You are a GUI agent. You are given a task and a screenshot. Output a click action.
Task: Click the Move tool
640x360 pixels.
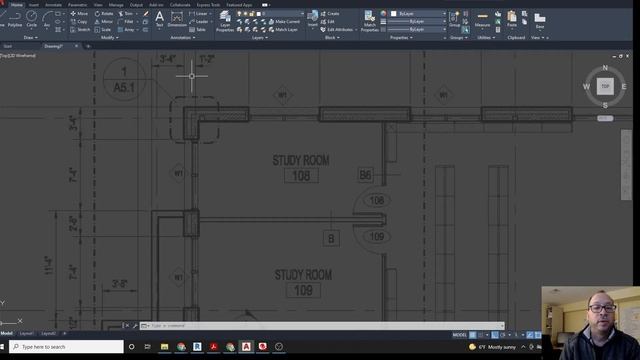(79, 13)
